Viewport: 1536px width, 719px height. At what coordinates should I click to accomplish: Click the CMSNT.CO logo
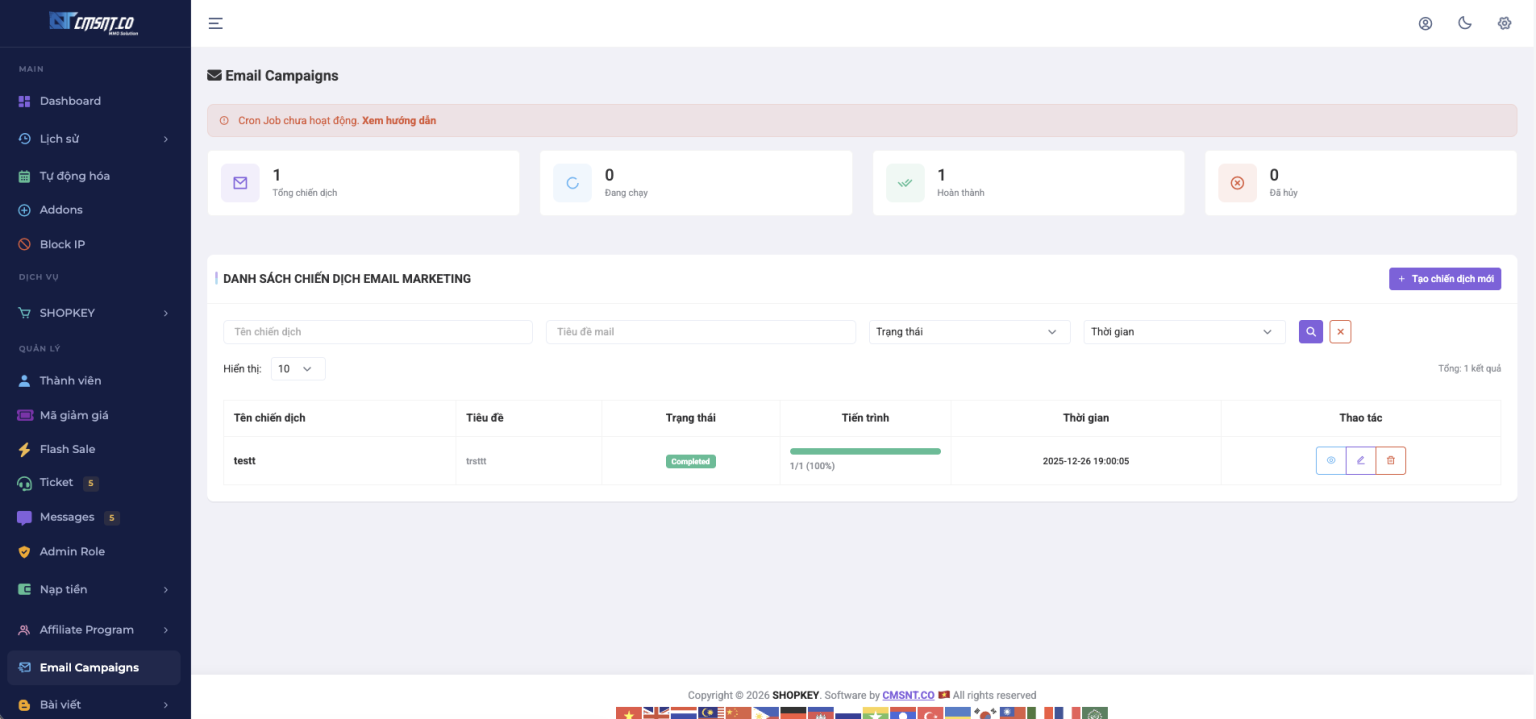click(95, 22)
